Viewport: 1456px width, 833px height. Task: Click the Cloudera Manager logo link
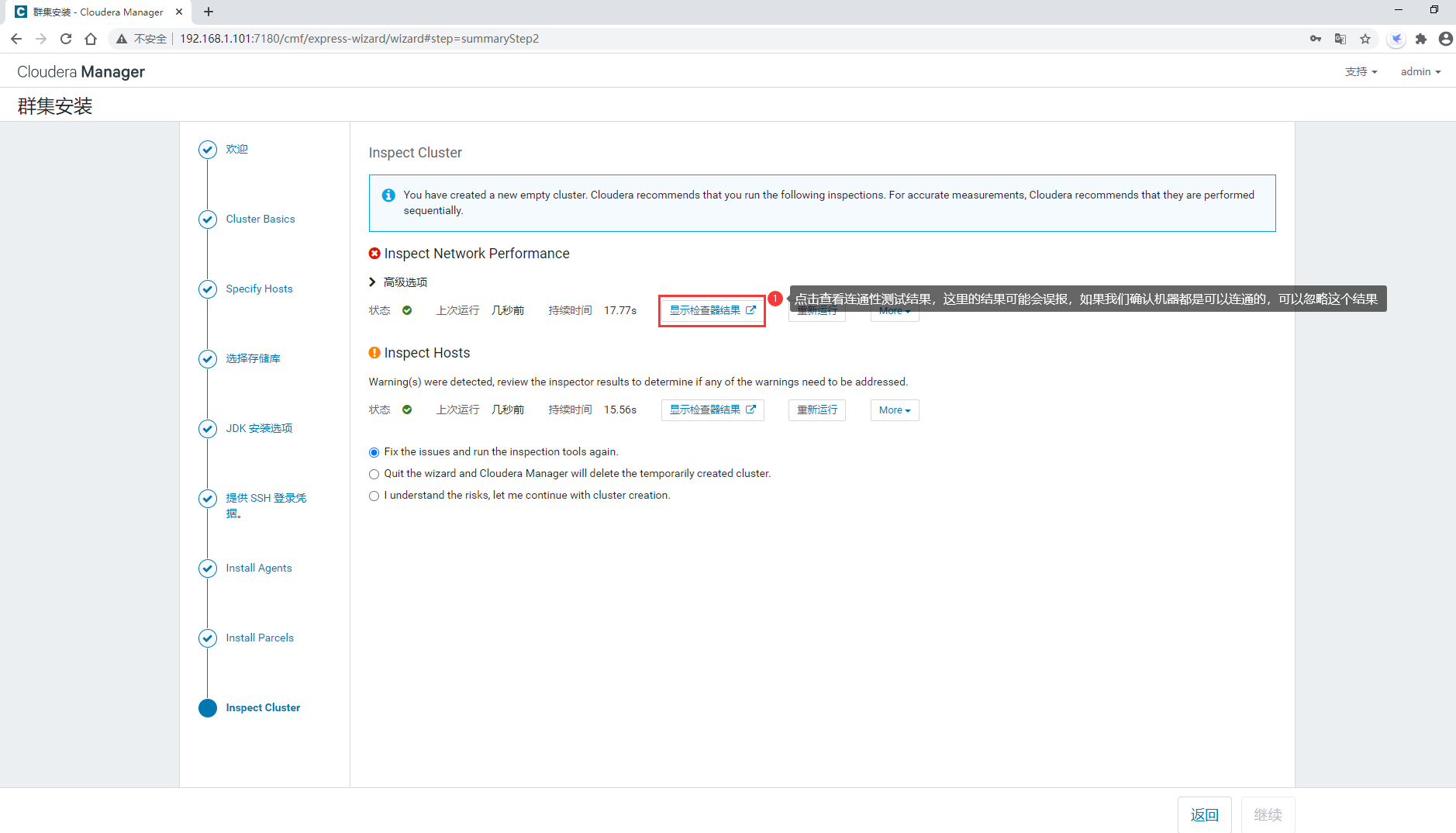pyautogui.click(x=81, y=71)
